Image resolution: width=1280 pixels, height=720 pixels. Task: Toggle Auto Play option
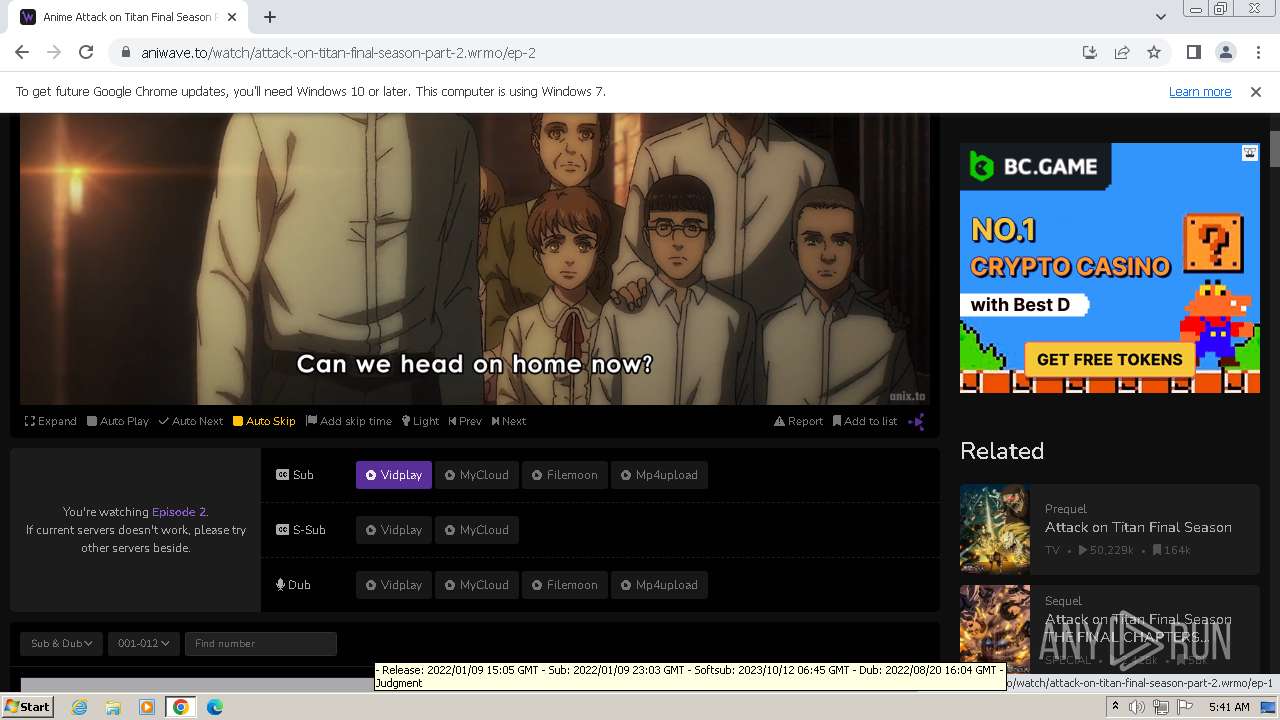pyautogui.click(x=118, y=421)
